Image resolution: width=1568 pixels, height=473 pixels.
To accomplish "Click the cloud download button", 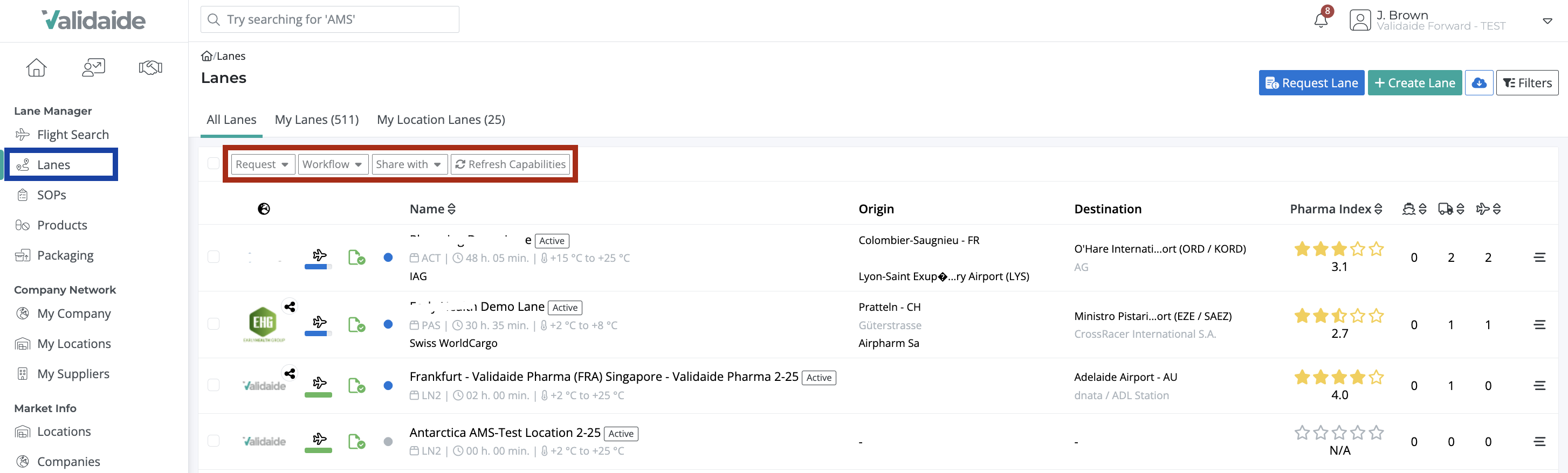I will click(x=1479, y=82).
